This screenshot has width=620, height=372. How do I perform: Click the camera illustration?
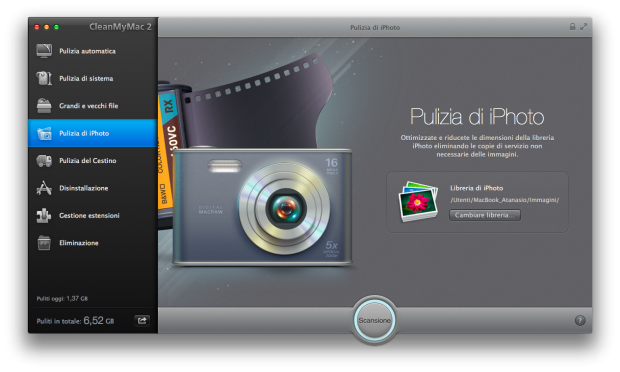click(262, 207)
